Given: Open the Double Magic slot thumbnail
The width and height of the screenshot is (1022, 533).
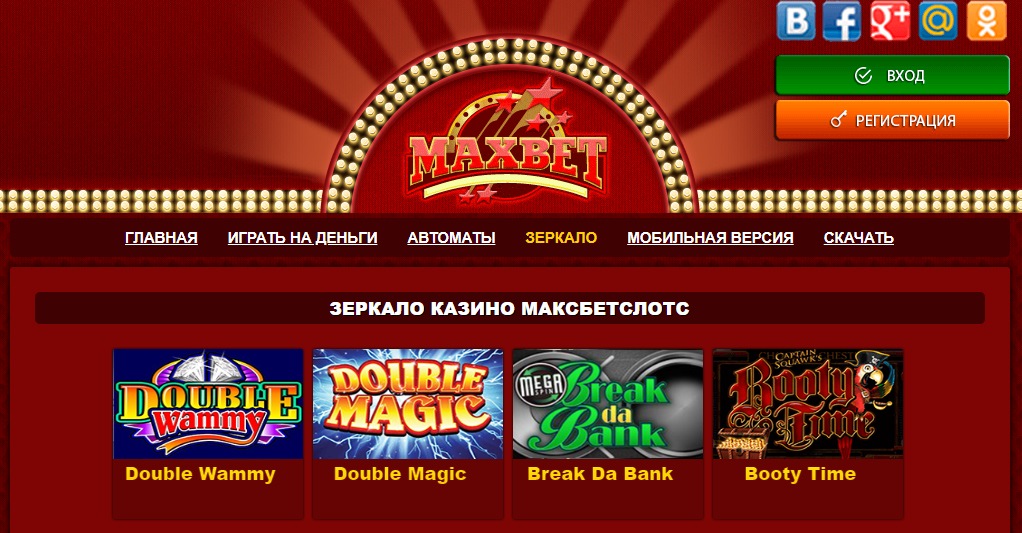Looking at the screenshot, I should pos(408,404).
